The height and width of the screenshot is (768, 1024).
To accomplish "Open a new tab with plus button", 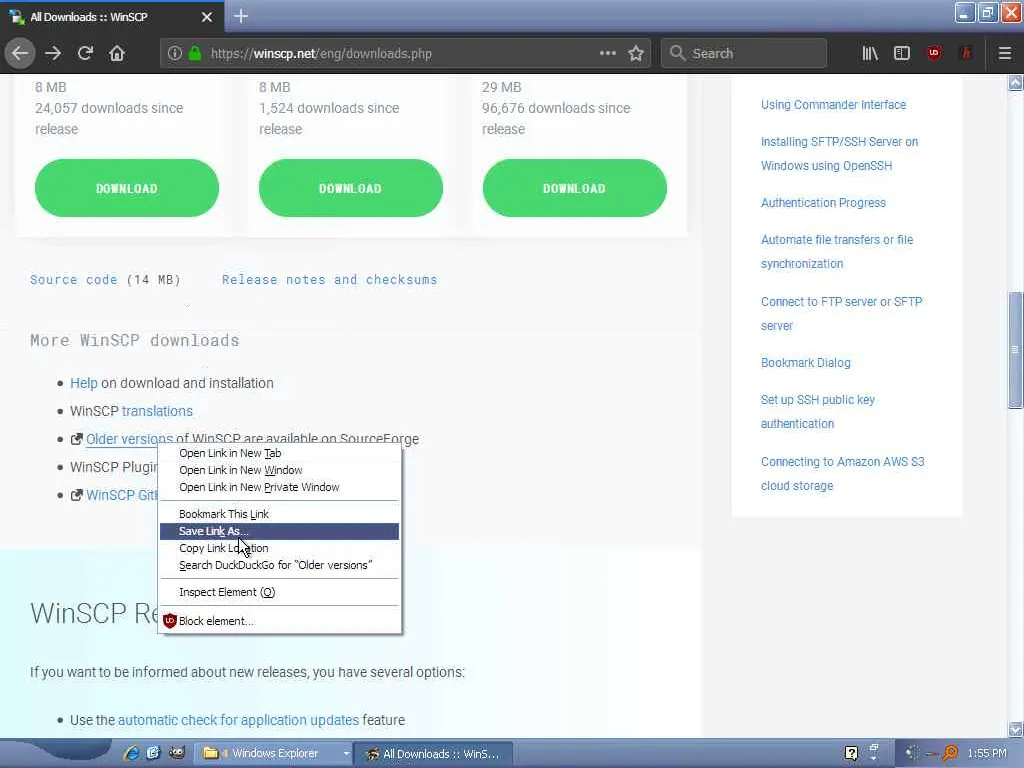I will [241, 16].
